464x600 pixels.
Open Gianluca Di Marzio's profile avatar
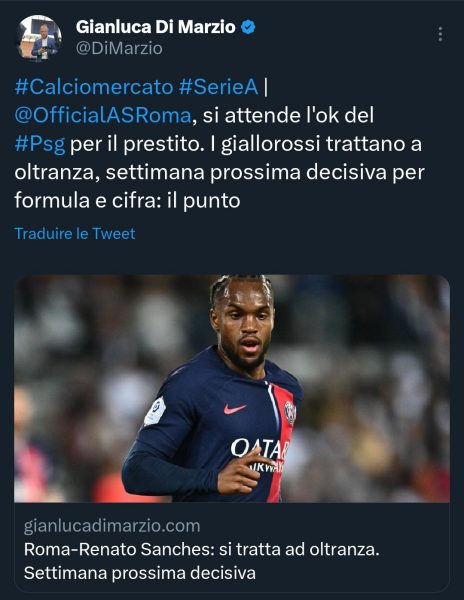coord(39,38)
